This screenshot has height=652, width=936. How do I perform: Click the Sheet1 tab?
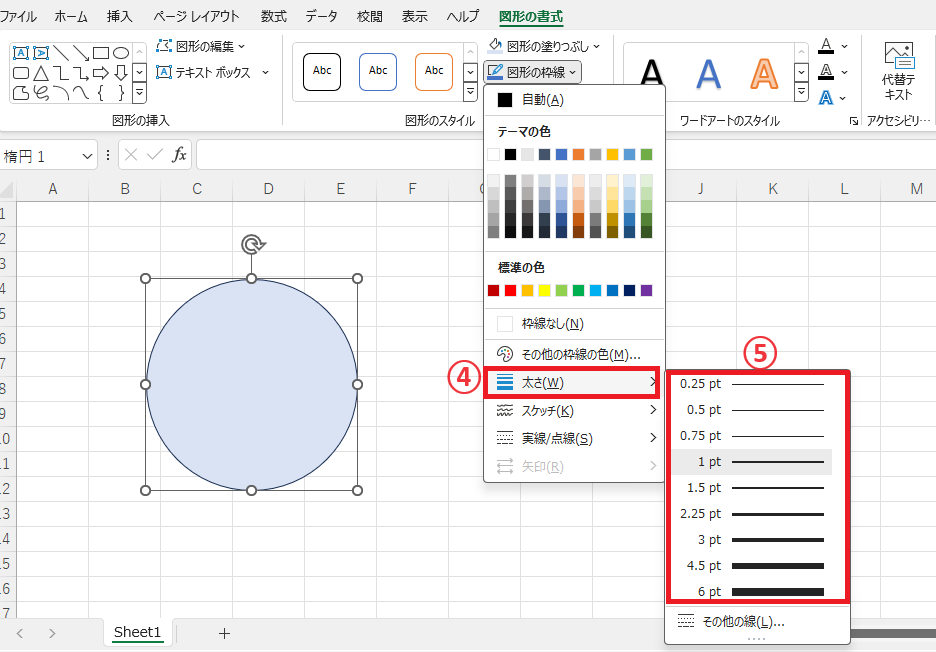[137, 633]
